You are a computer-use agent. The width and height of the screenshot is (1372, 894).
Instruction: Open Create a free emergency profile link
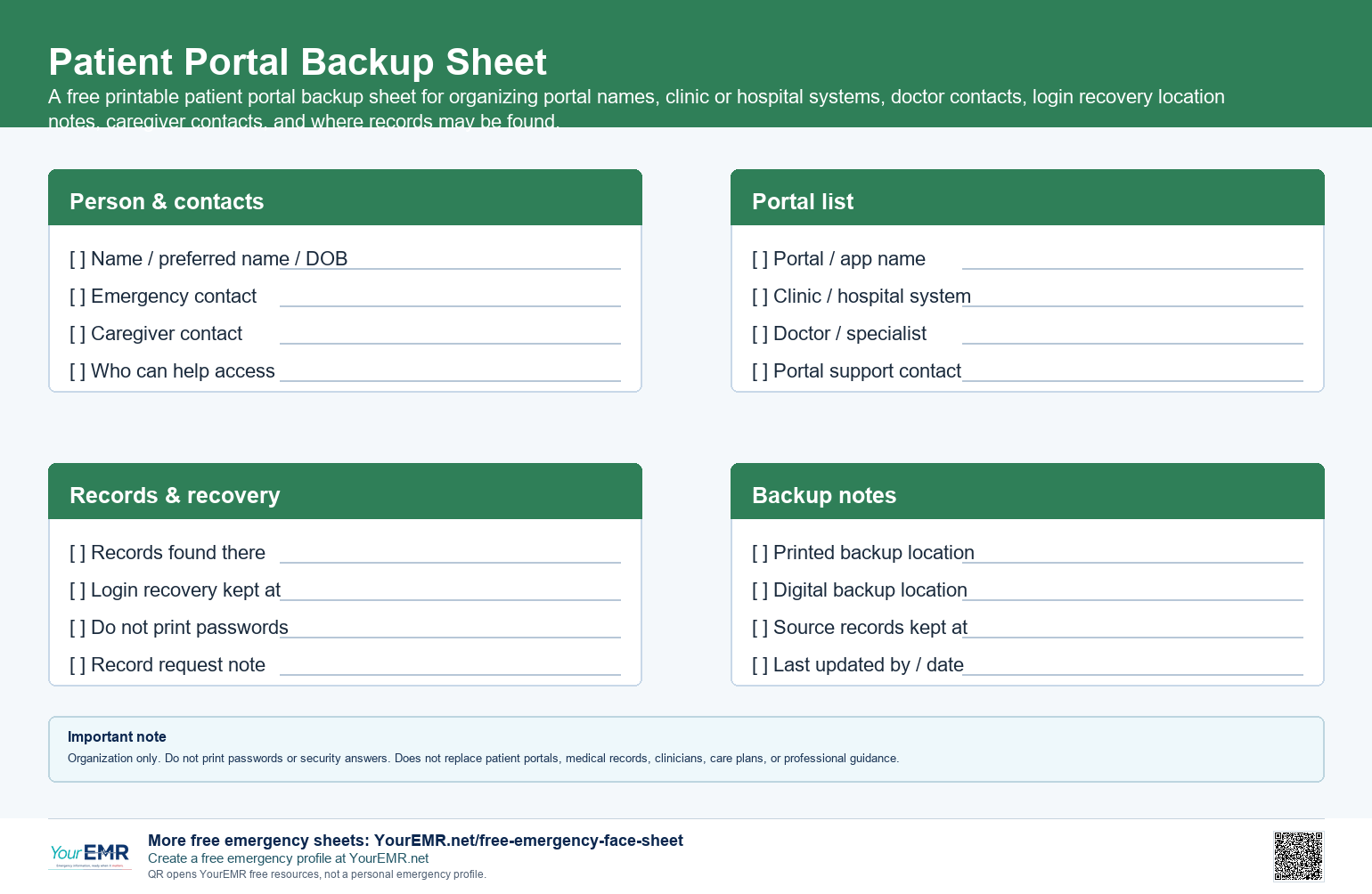pos(288,858)
